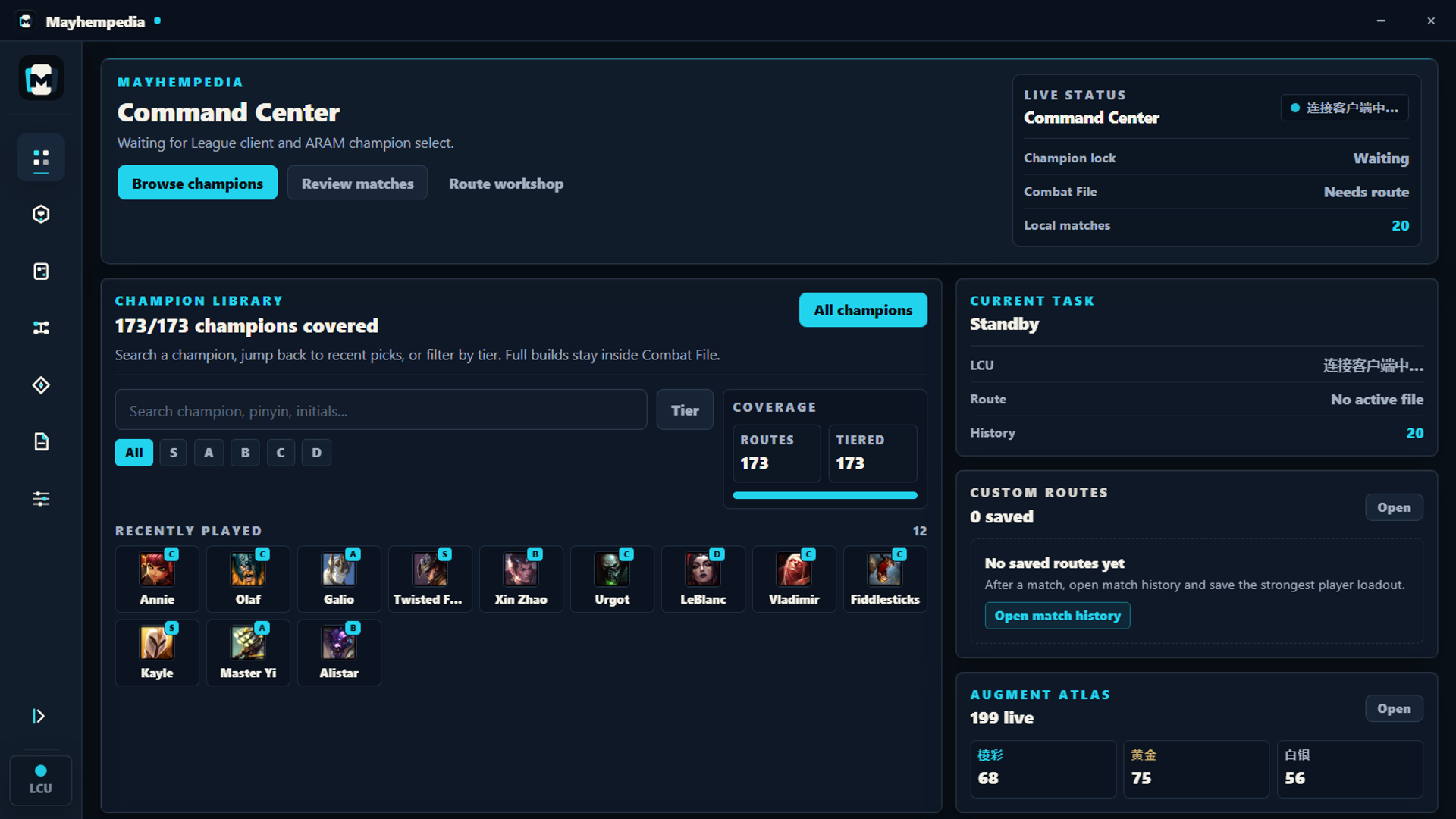
Task: Click the Routes 173 coverage tile
Action: pos(777,453)
